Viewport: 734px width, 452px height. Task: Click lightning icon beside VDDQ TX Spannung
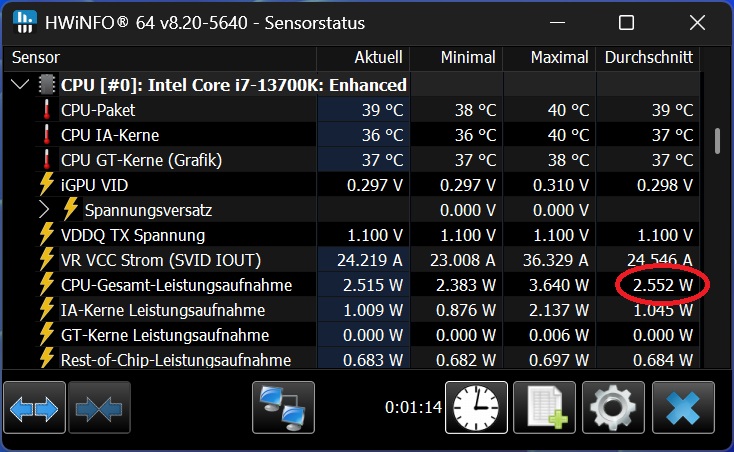(46, 234)
